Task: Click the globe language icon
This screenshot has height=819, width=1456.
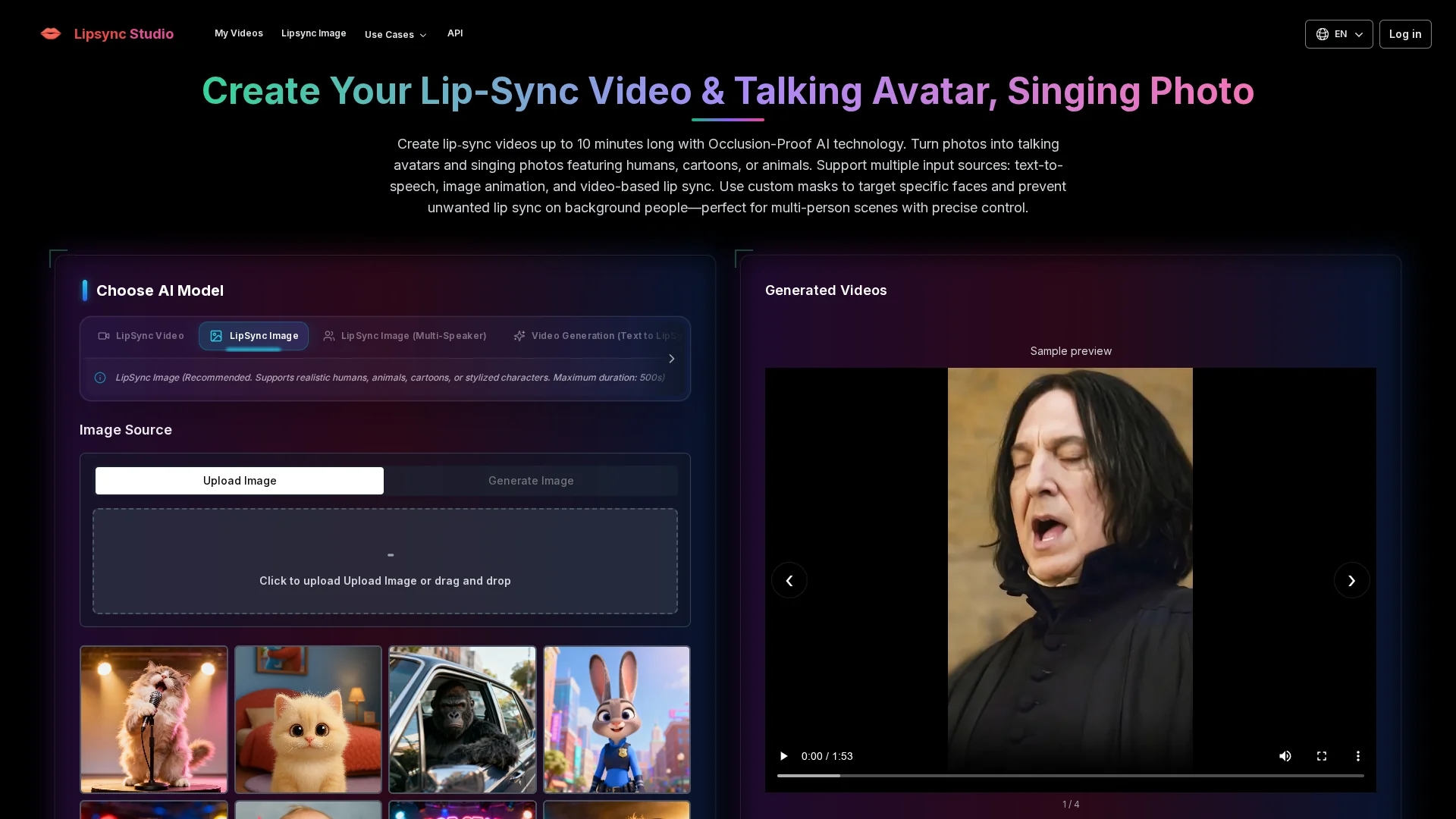Action: [1322, 34]
